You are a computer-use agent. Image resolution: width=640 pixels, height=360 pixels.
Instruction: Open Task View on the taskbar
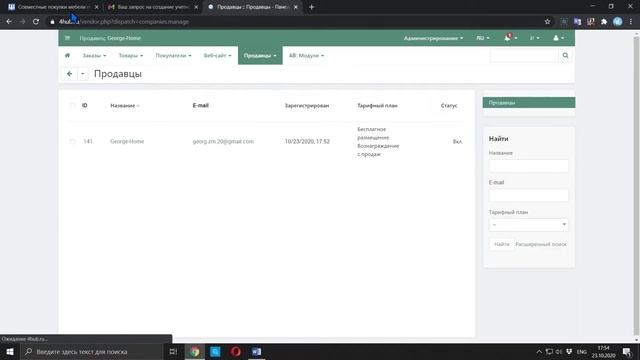tap(173, 351)
